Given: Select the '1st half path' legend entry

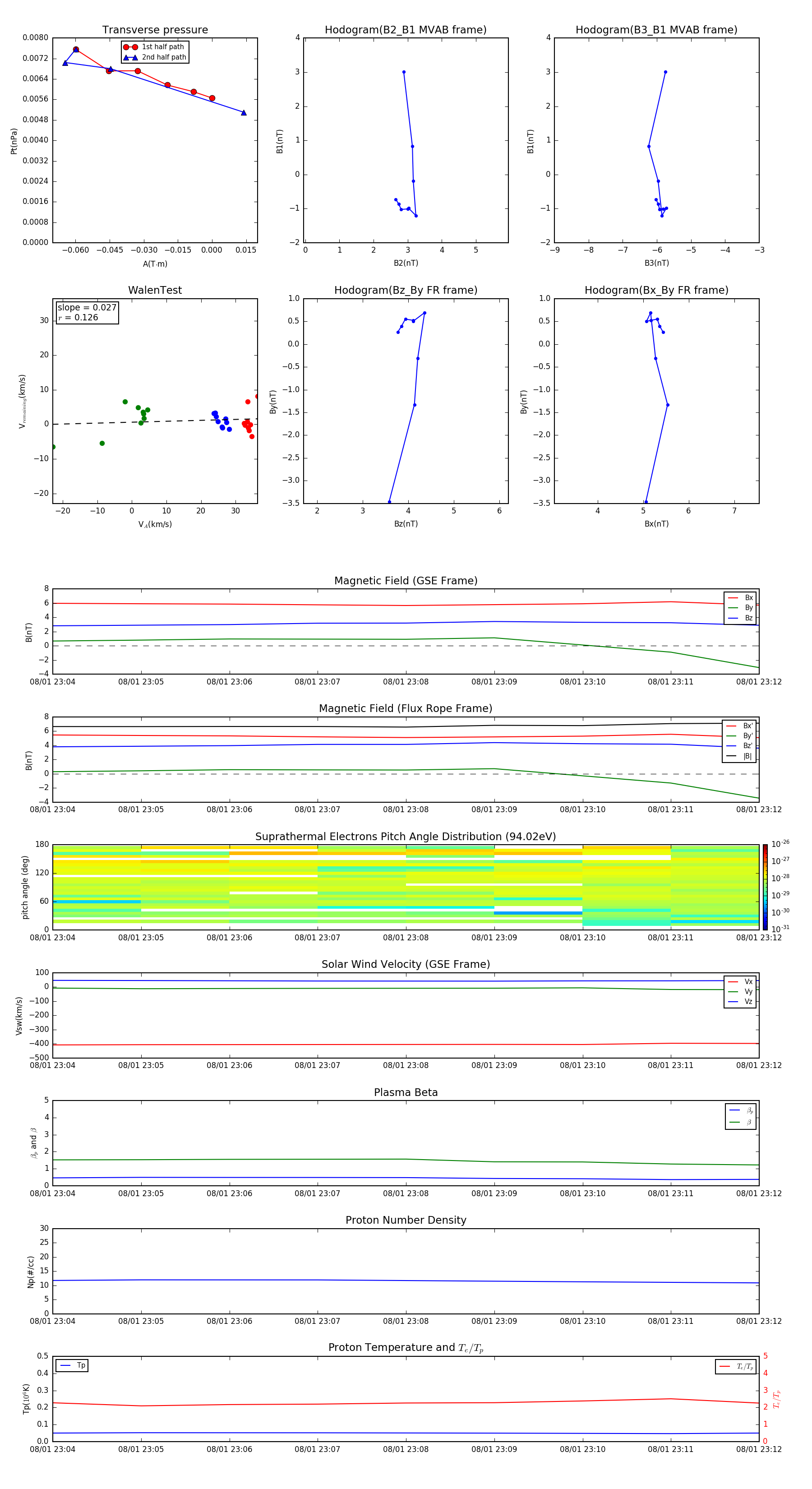Looking at the screenshot, I should [x=154, y=47].
